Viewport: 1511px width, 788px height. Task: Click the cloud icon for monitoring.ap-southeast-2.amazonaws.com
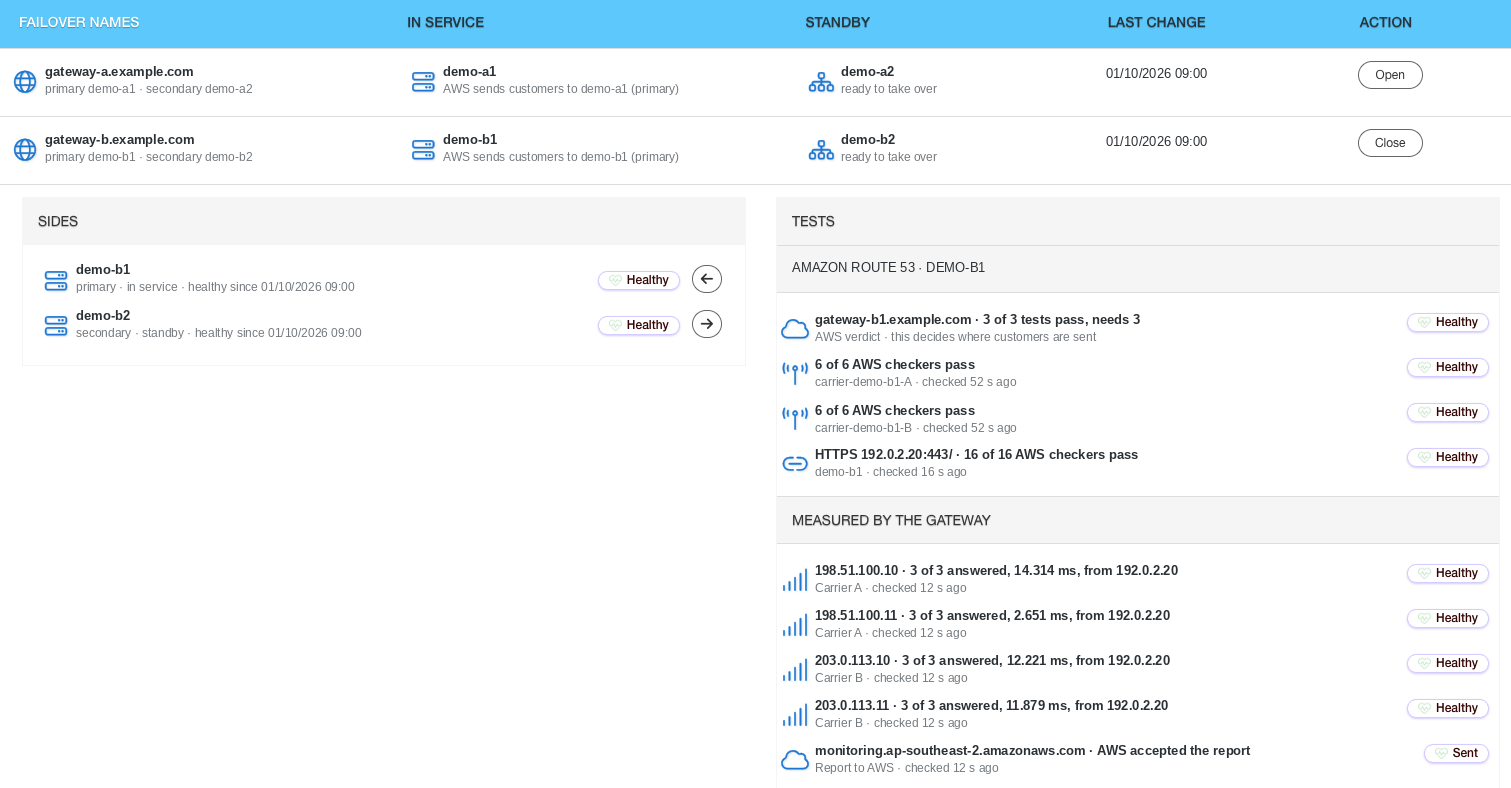click(795, 760)
